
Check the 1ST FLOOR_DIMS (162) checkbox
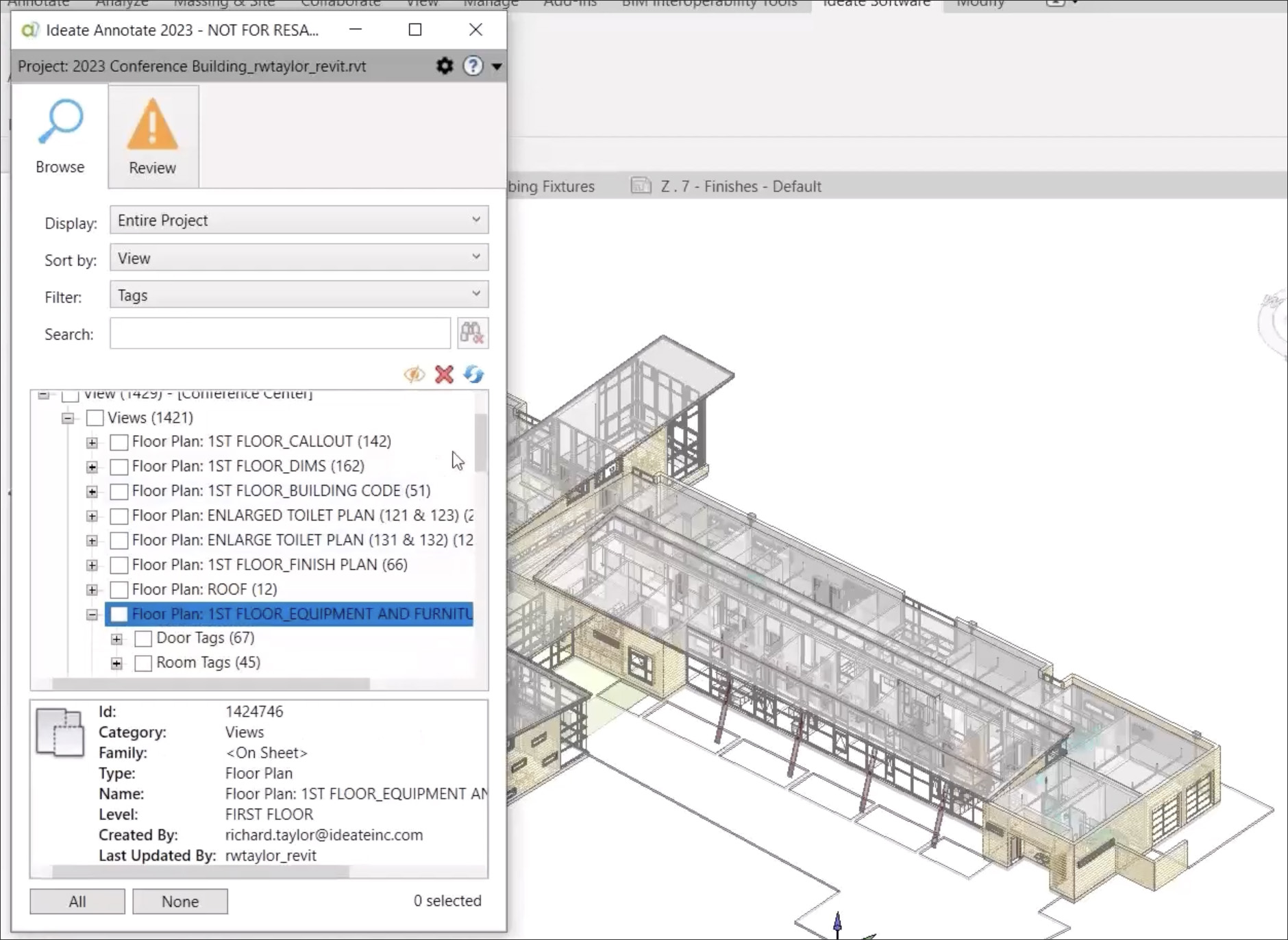pos(119,467)
